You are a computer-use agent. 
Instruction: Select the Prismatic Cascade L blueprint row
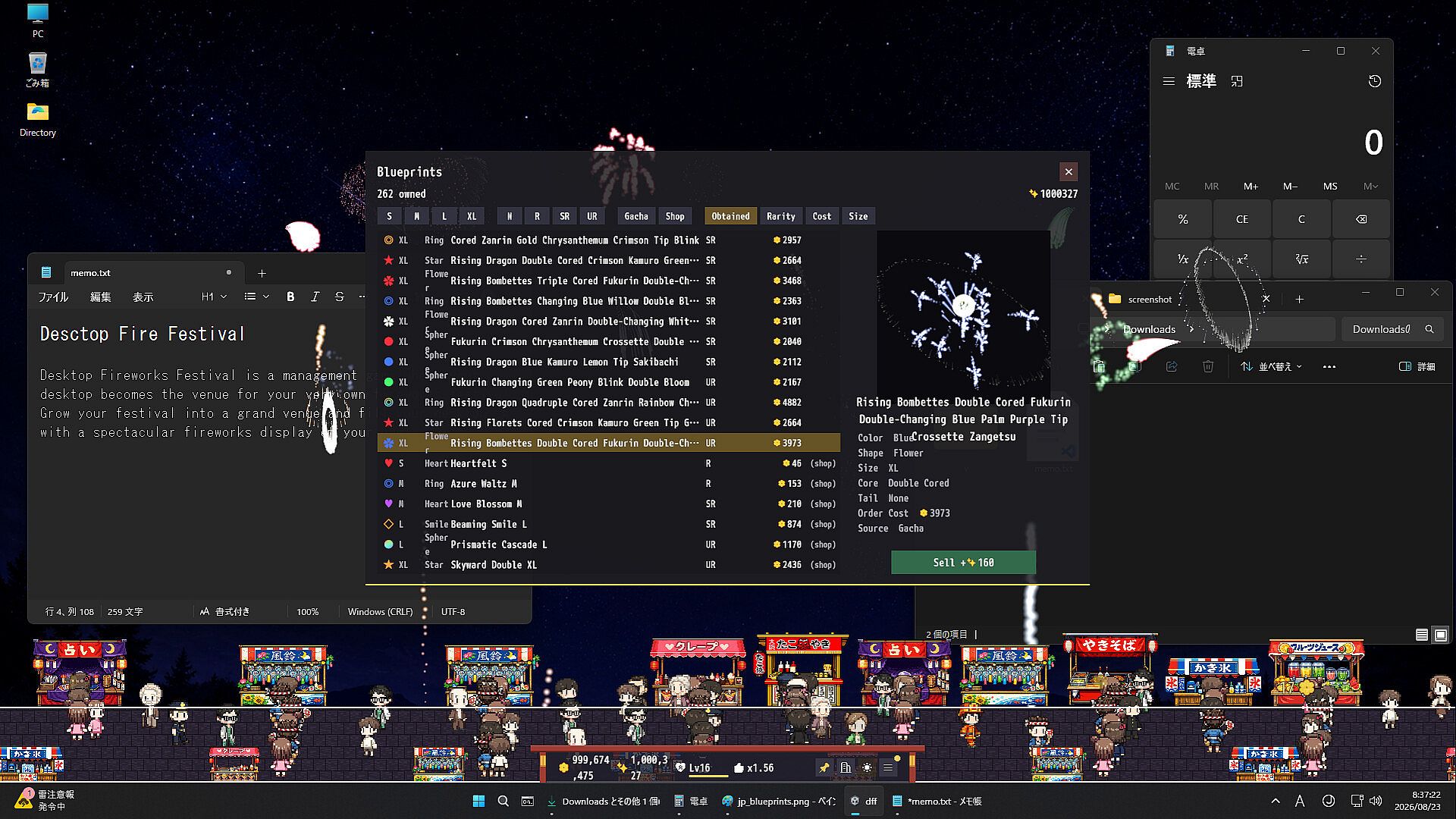coord(609,544)
